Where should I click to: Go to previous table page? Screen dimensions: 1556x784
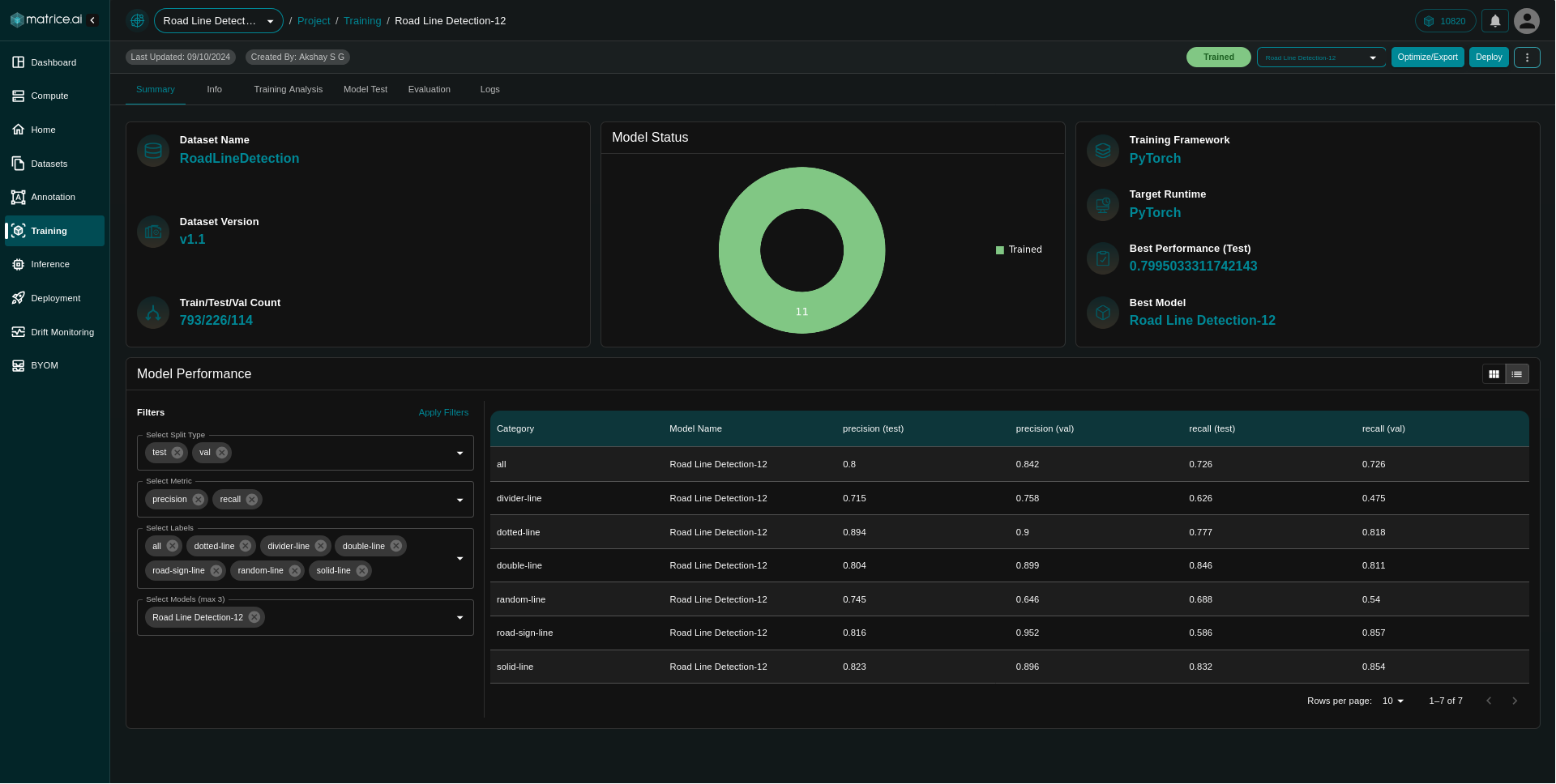[x=1489, y=701]
